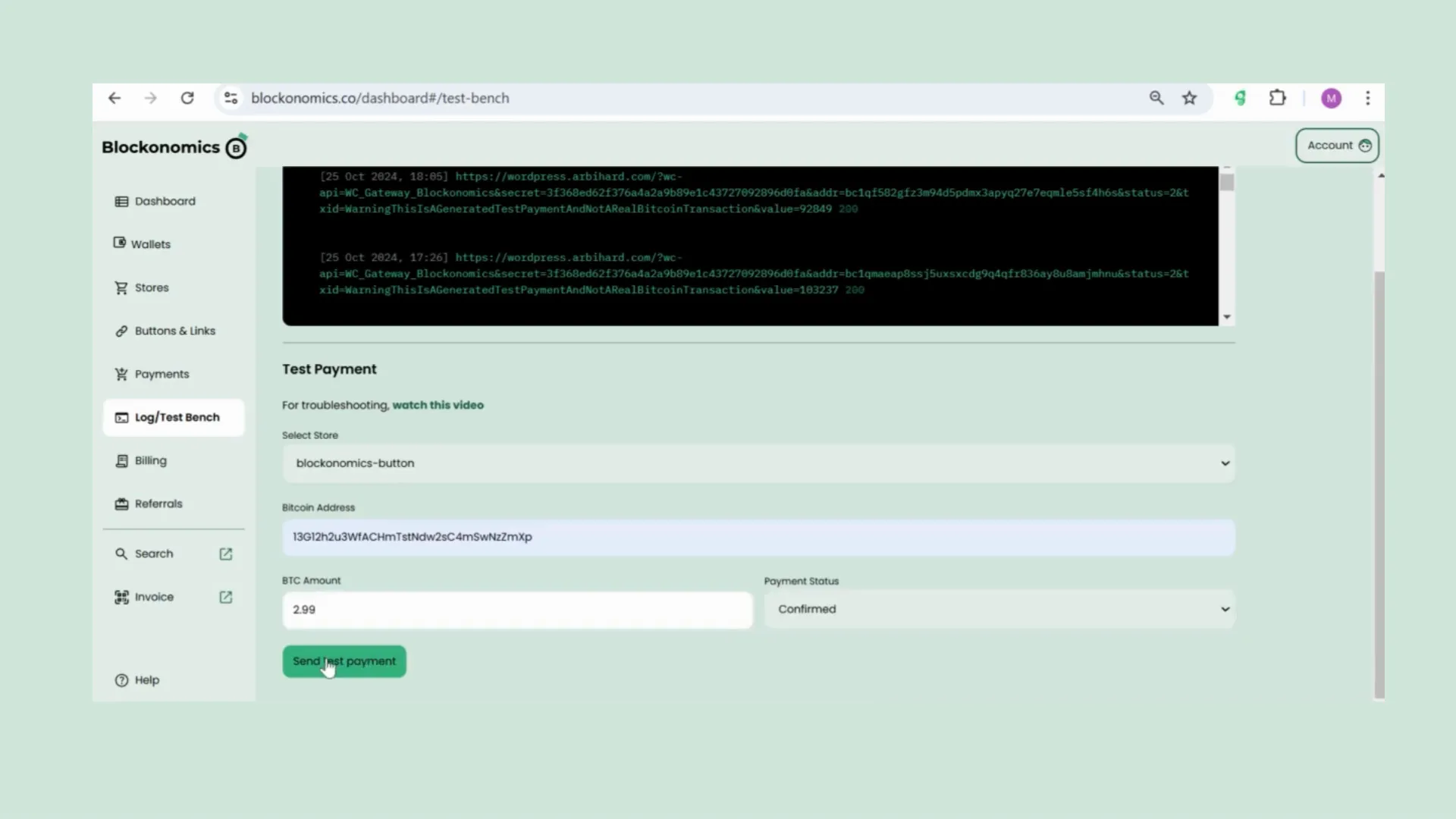Open the Referrals section
The width and height of the screenshot is (1456, 819).
tap(159, 503)
